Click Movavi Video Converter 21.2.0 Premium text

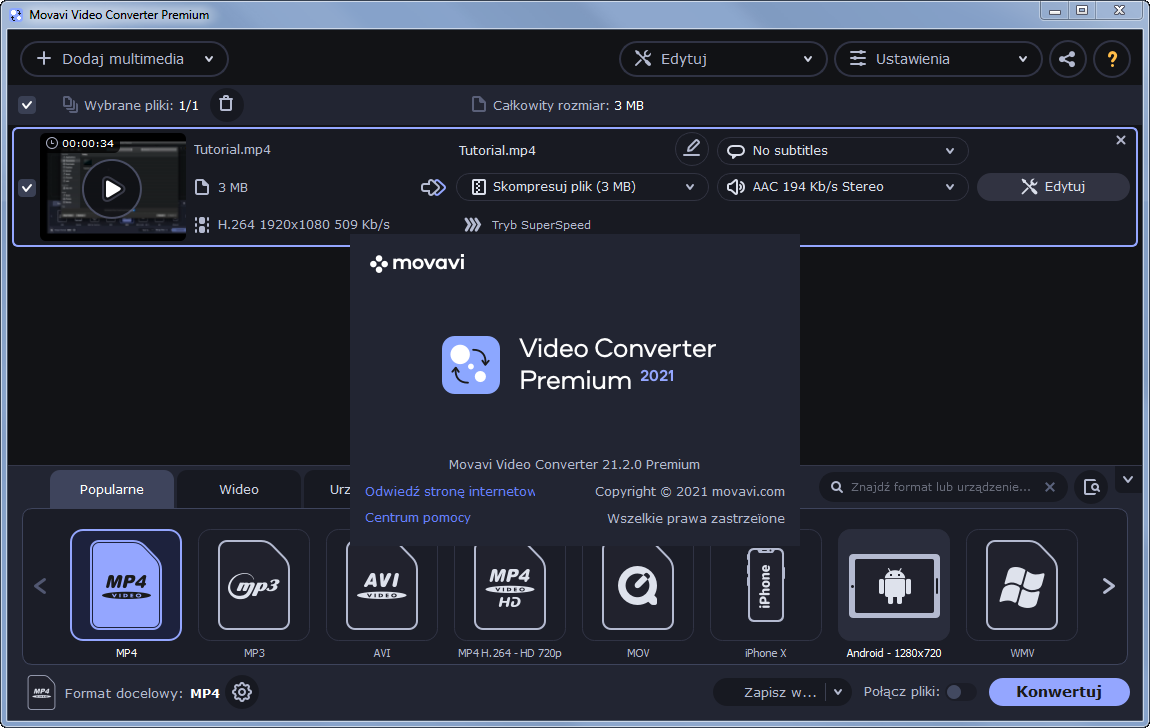coord(574,464)
